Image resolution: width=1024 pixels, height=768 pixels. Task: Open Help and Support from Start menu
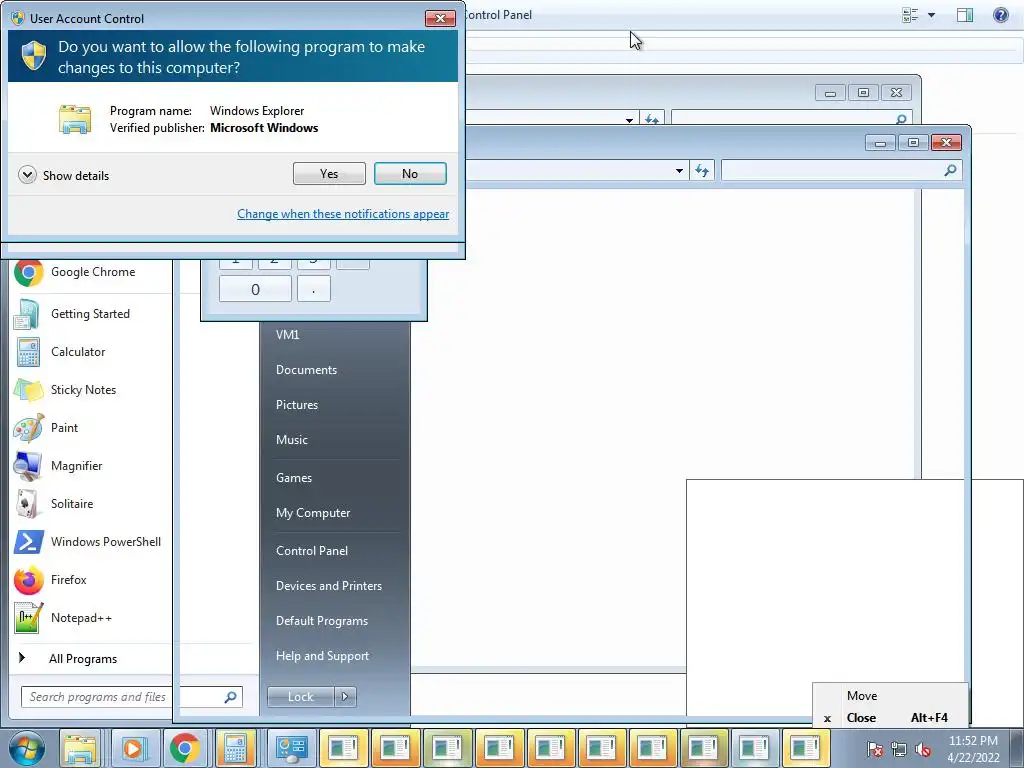(322, 656)
